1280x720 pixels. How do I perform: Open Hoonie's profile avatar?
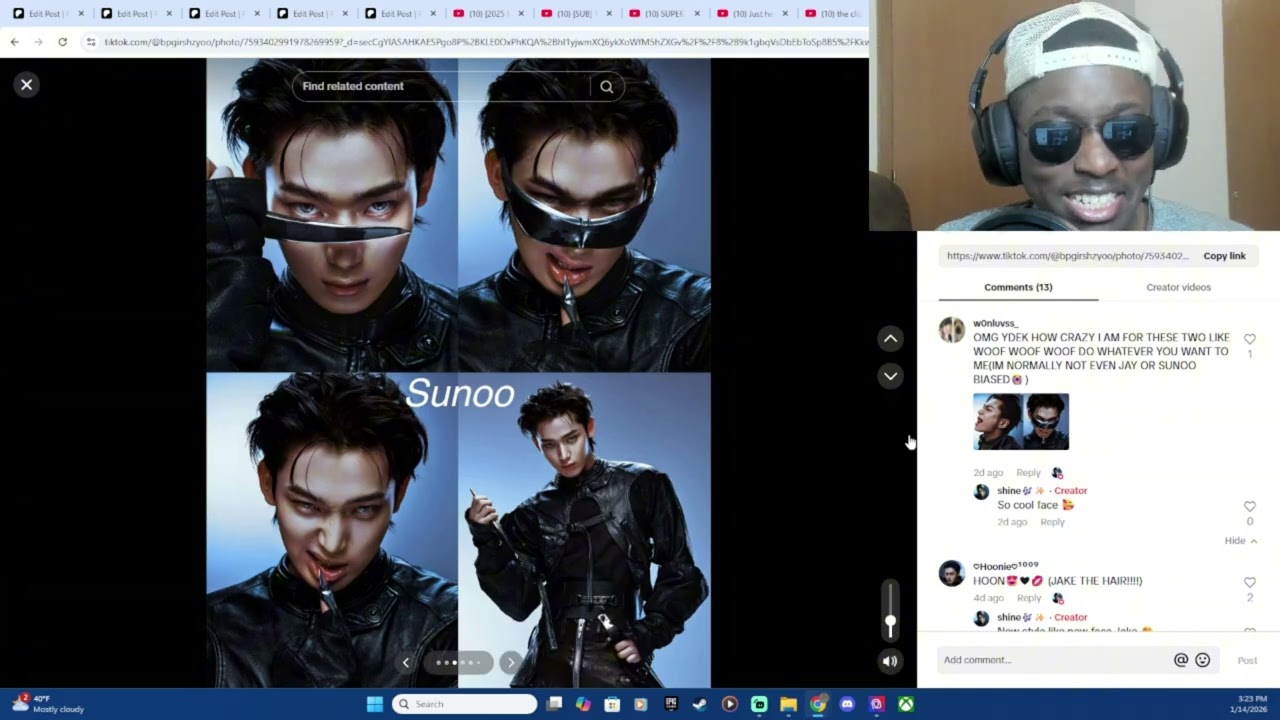click(951, 573)
